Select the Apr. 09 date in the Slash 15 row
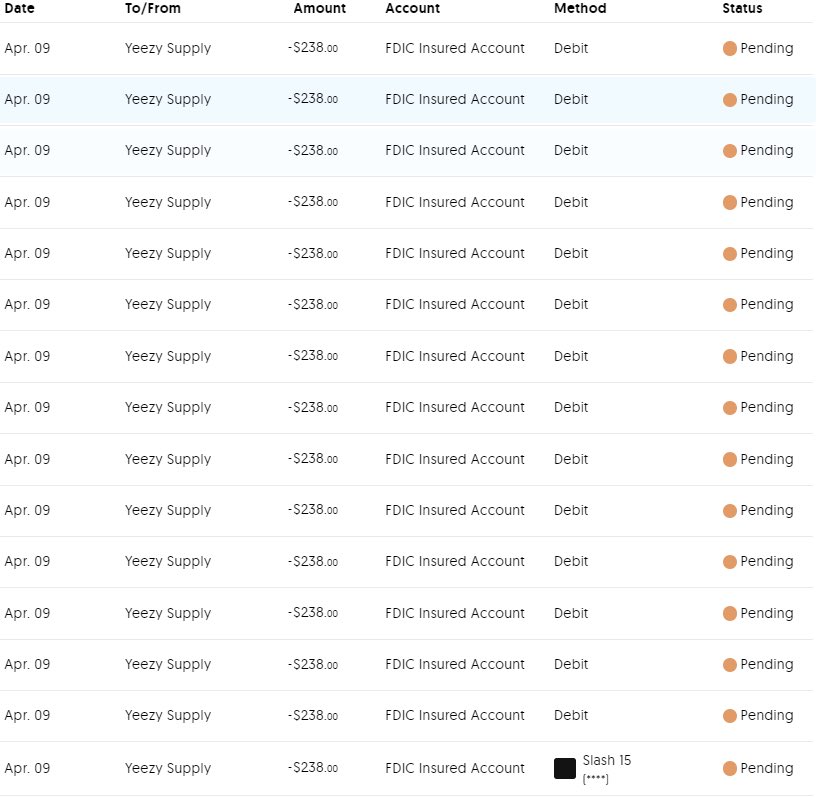 [27, 768]
